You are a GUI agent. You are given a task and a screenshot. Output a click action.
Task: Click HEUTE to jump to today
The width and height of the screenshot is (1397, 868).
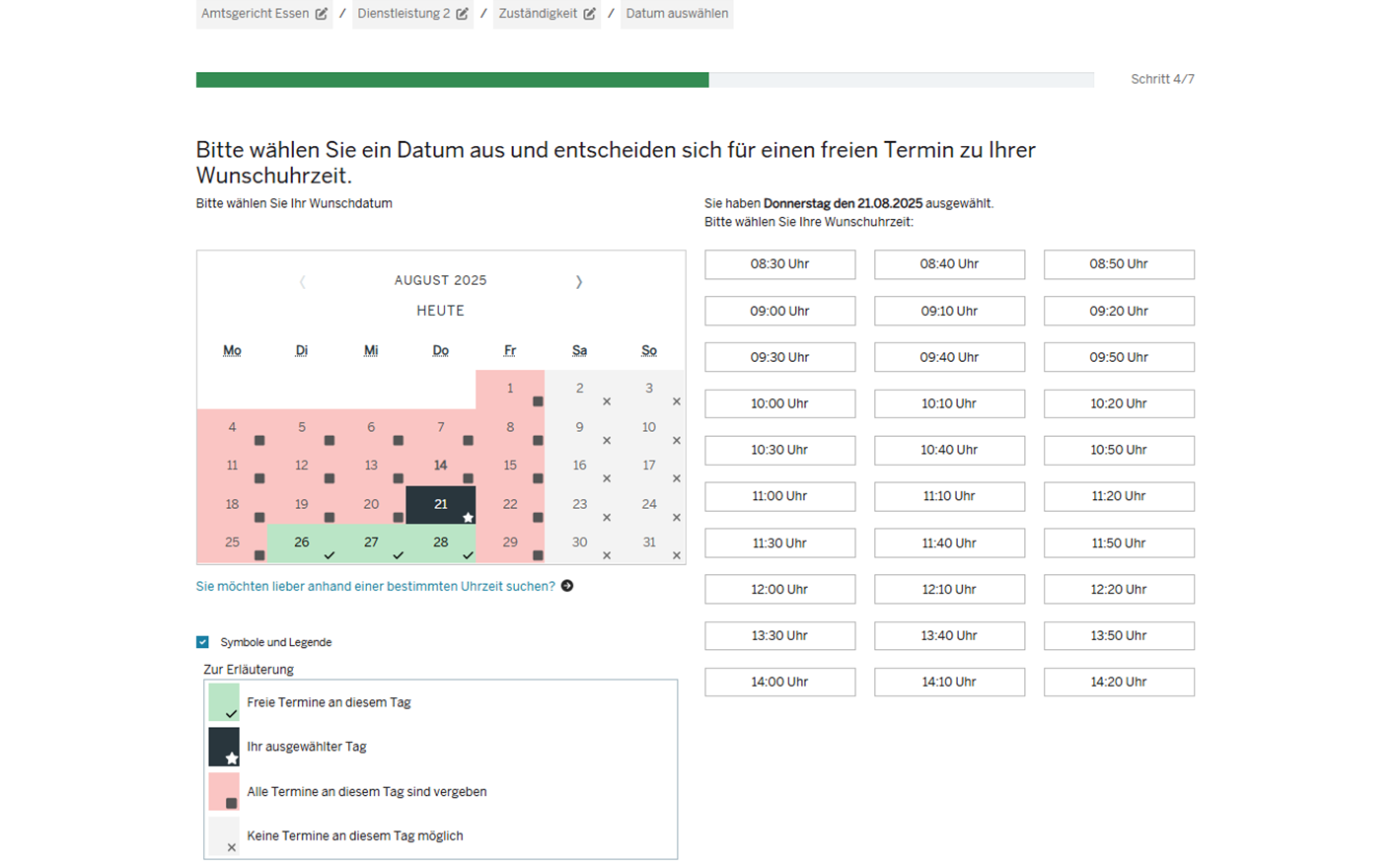pyautogui.click(x=440, y=311)
